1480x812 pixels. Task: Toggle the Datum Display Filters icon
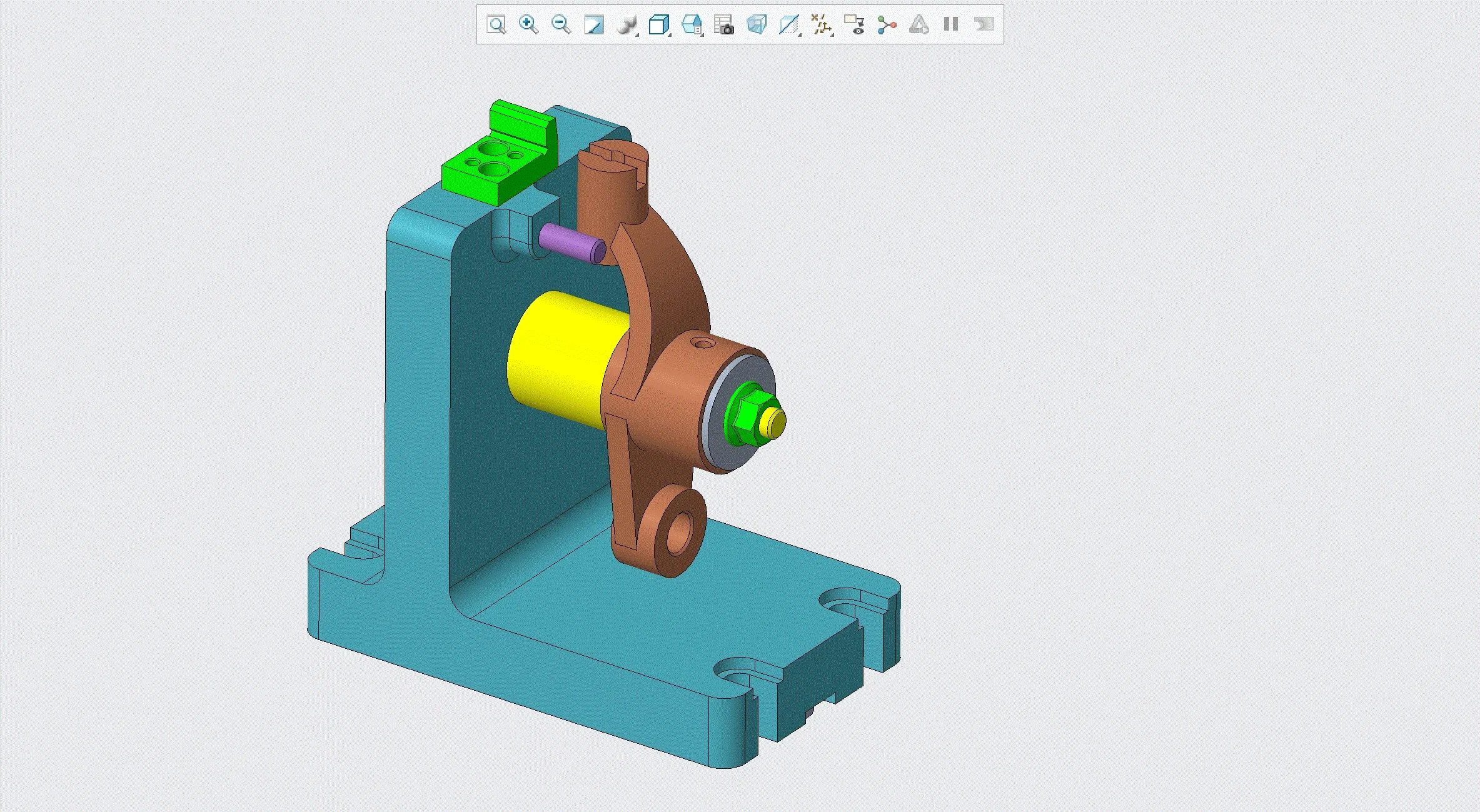click(821, 25)
